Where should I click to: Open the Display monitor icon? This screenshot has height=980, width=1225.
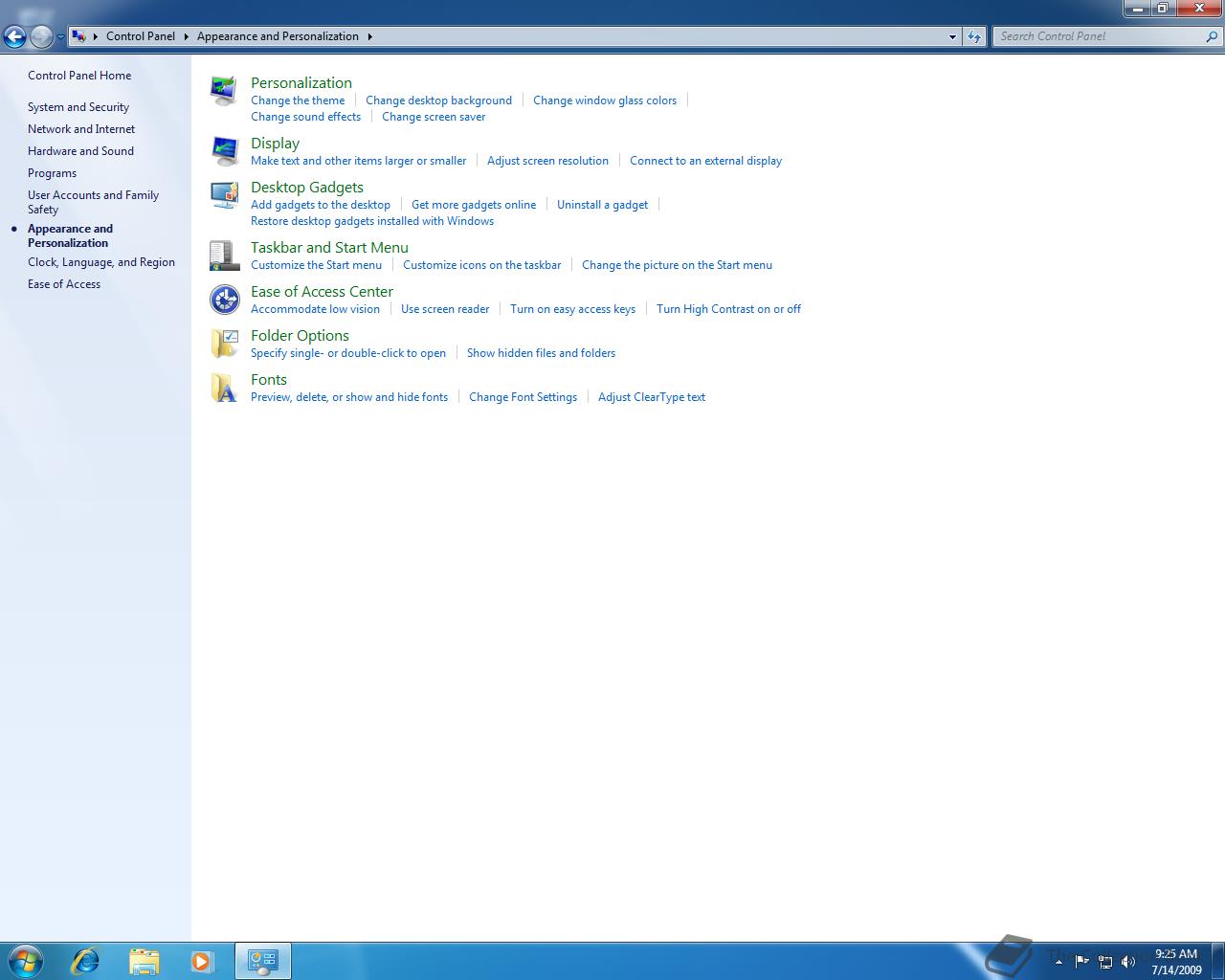tap(224, 150)
